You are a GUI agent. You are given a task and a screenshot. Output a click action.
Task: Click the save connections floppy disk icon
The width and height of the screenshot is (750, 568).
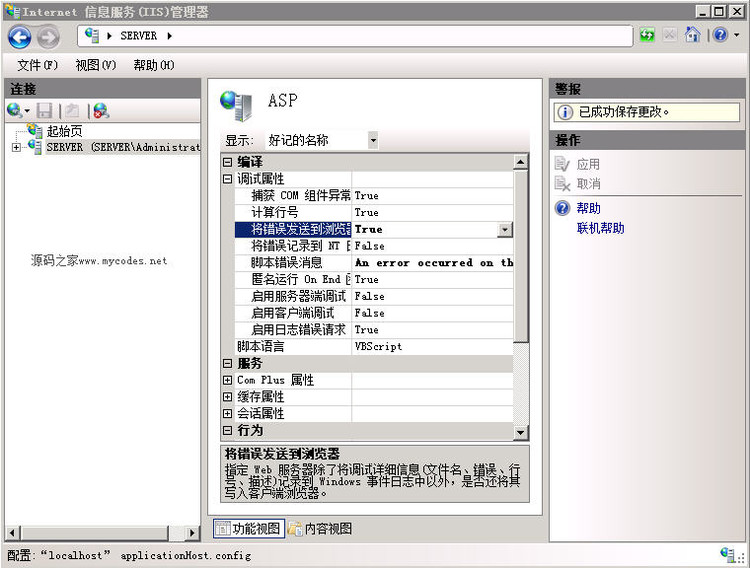click(45, 111)
